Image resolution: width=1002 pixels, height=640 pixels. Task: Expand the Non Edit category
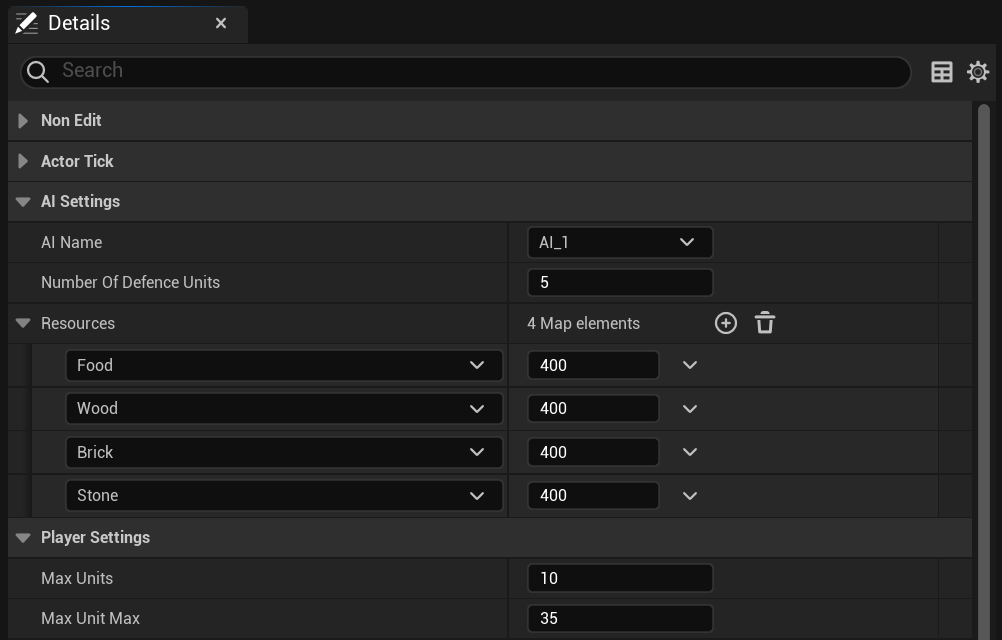pos(23,121)
